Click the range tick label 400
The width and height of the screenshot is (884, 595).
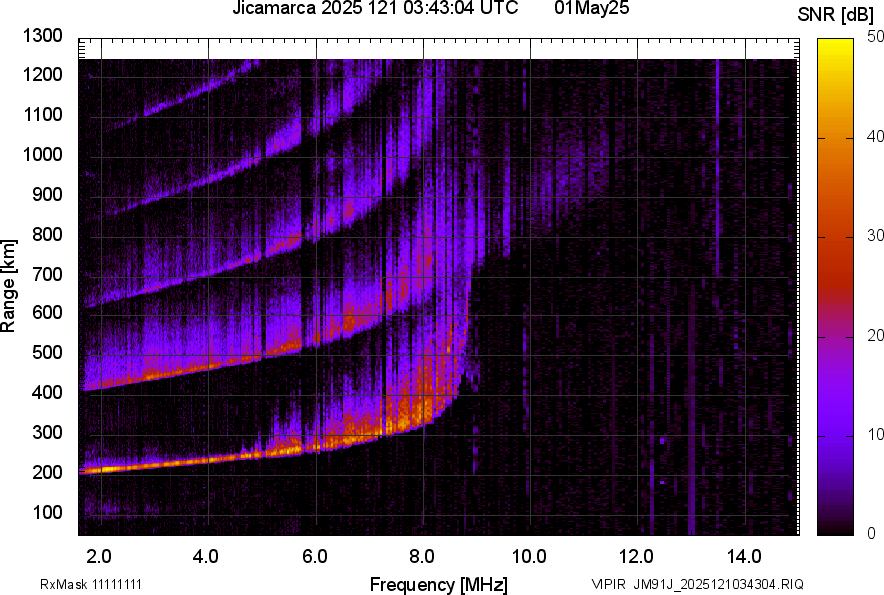pyautogui.click(x=47, y=392)
